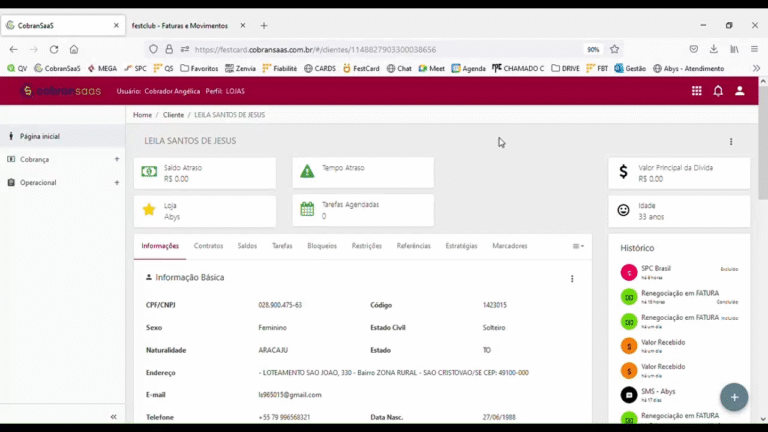Open the browser hamburger menu
This screenshot has height=432, width=768.
pyautogui.click(x=754, y=49)
